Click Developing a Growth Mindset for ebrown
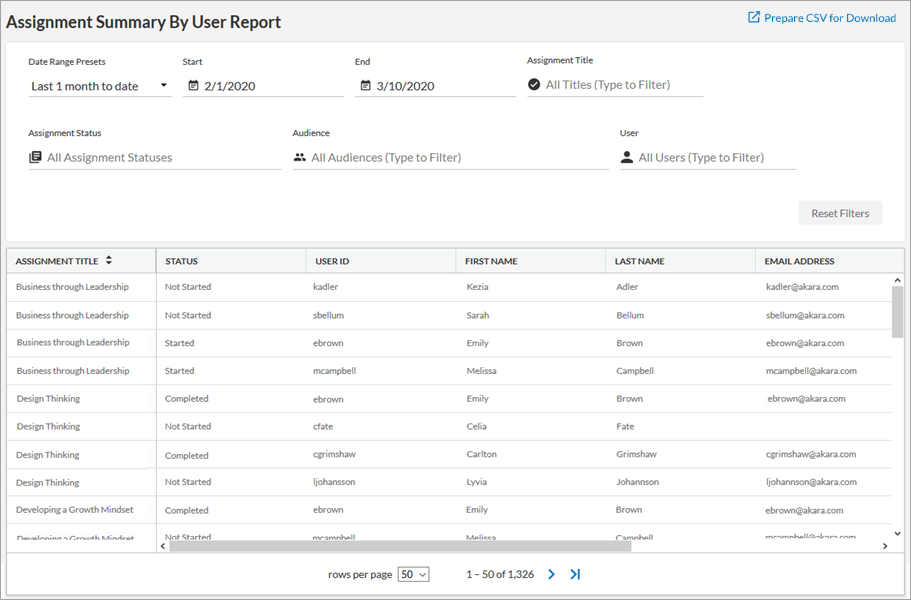This screenshot has height=600, width=911. 74,510
